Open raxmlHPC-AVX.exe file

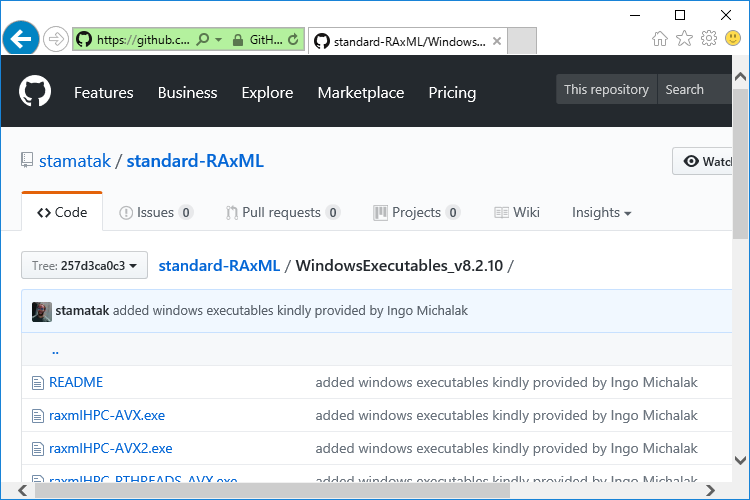(107, 415)
